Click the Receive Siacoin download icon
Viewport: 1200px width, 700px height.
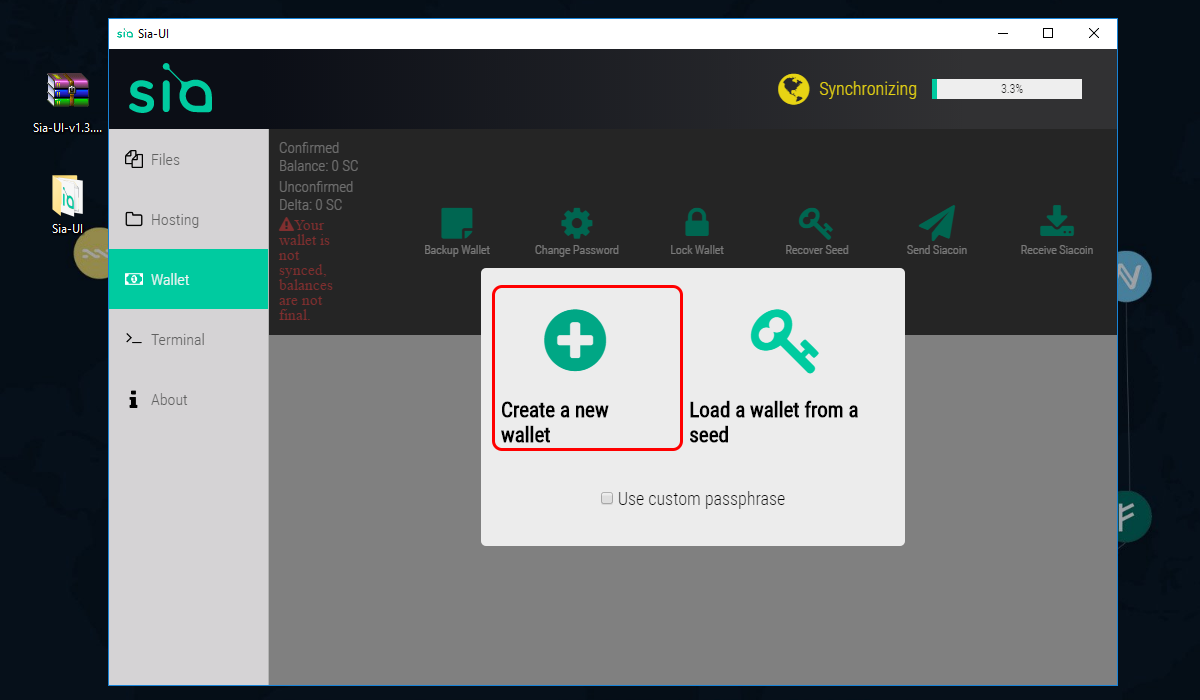(1057, 223)
